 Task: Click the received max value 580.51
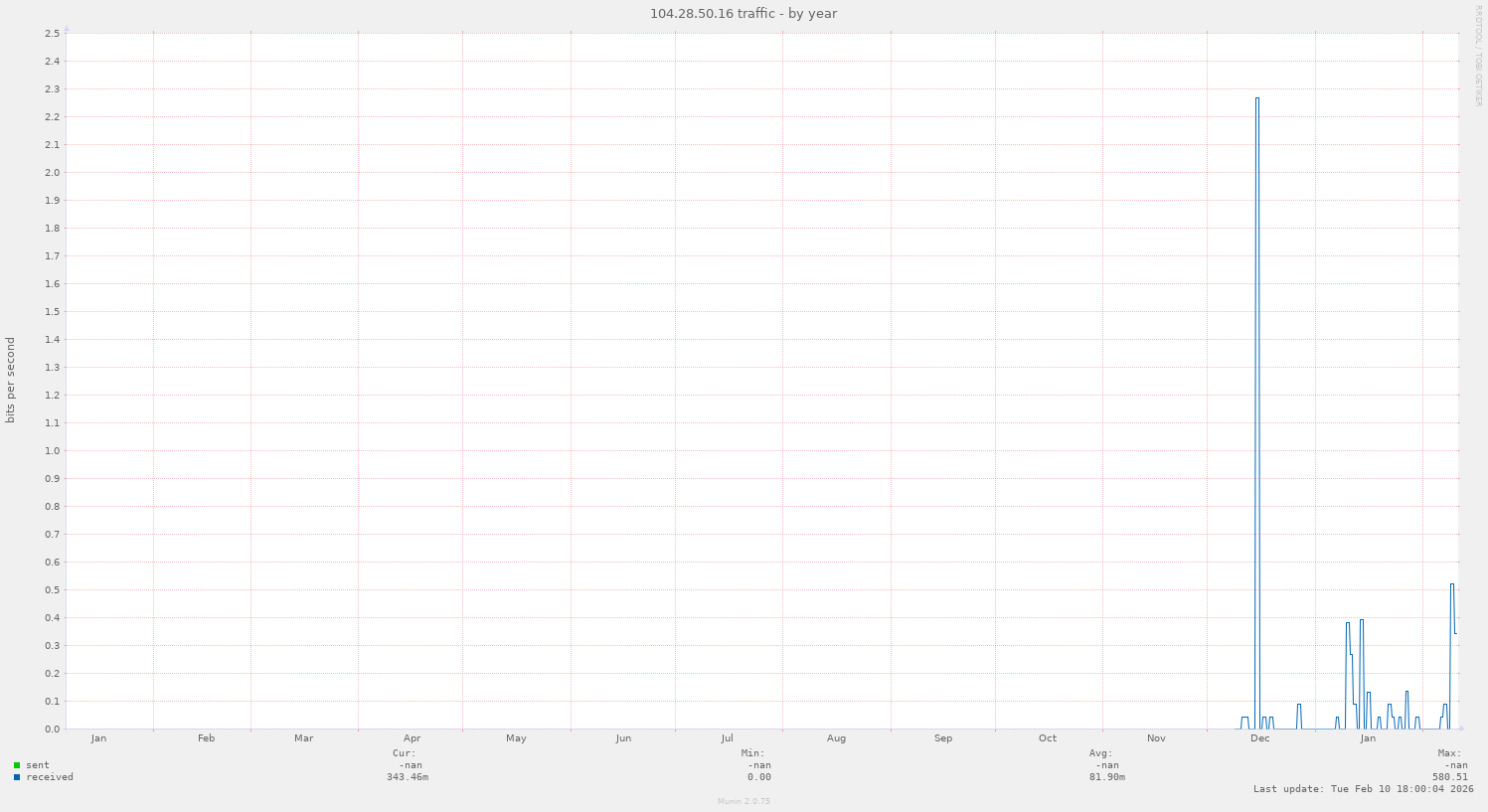point(1449,777)
